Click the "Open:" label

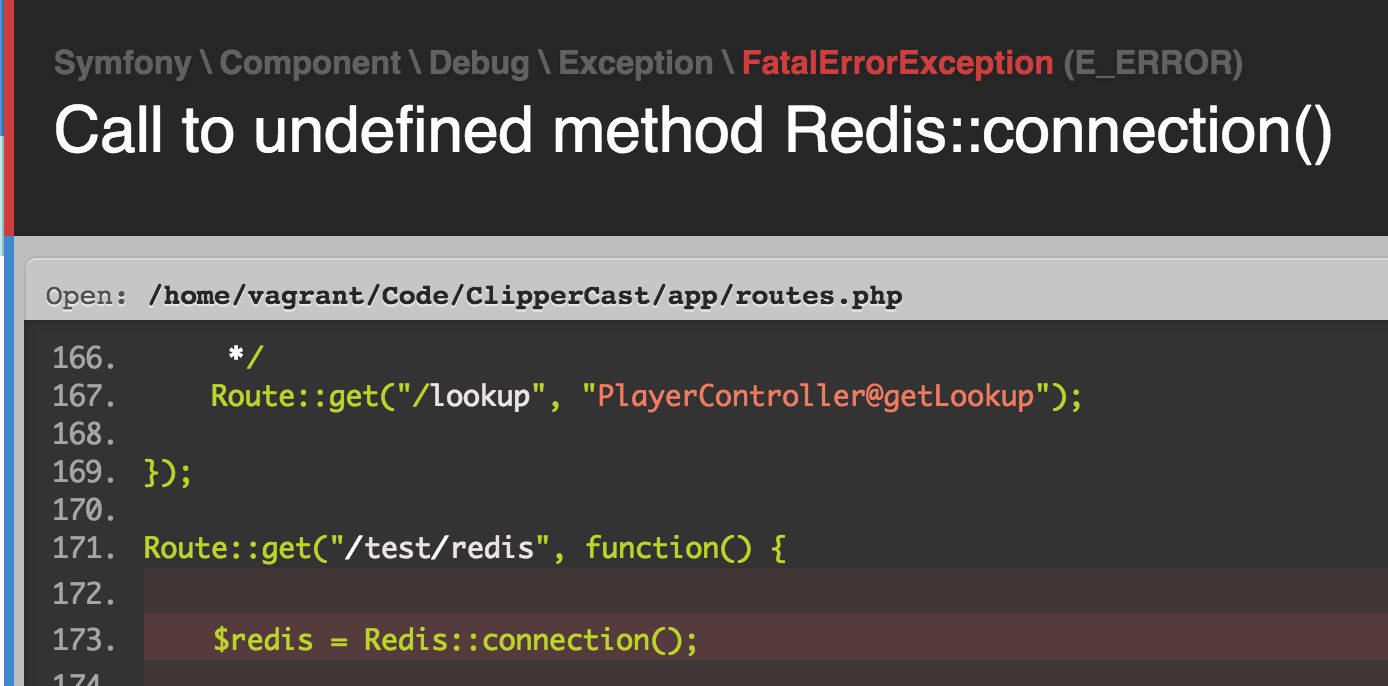87,297
